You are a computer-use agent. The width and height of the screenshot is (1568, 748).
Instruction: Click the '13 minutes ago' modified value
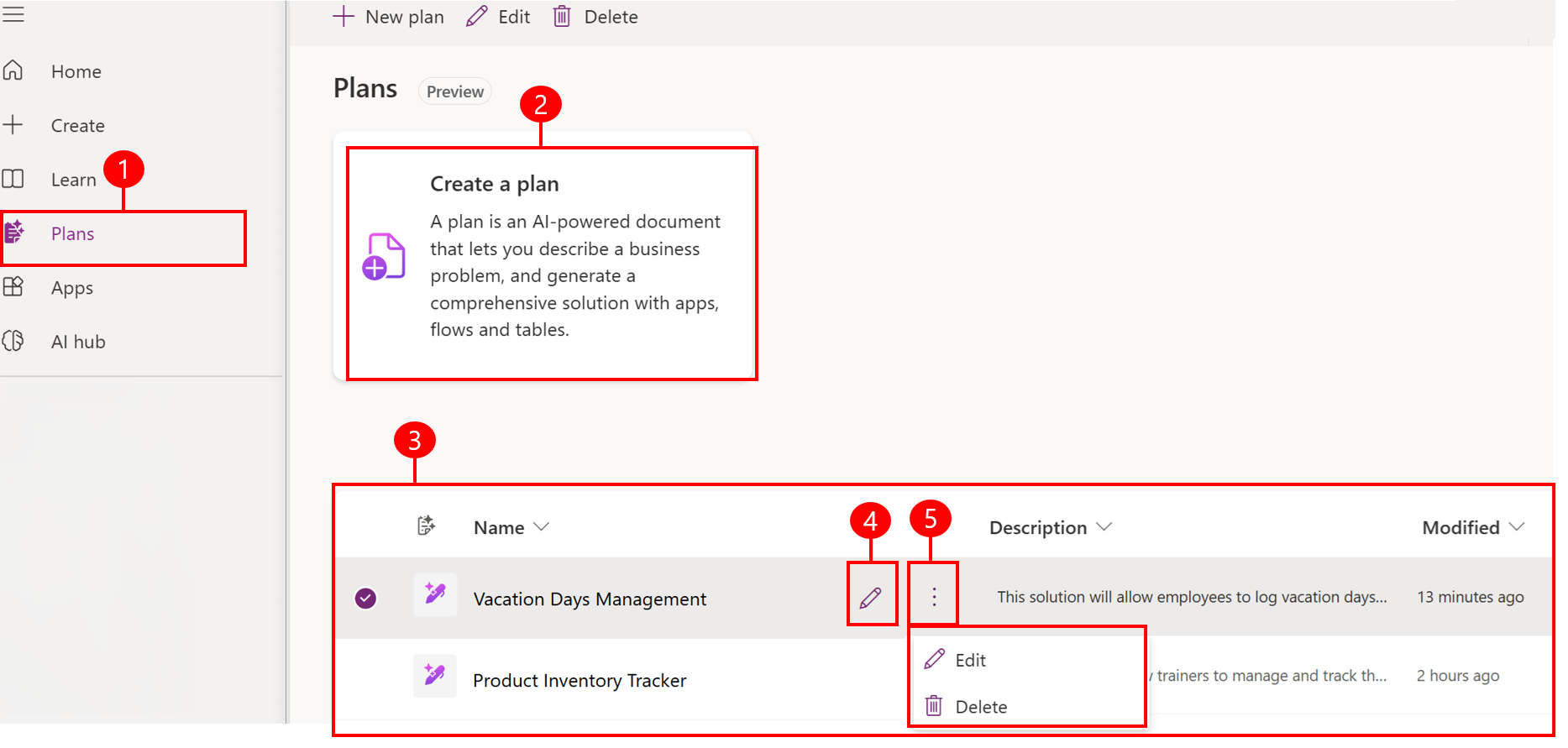(1471, 597)
